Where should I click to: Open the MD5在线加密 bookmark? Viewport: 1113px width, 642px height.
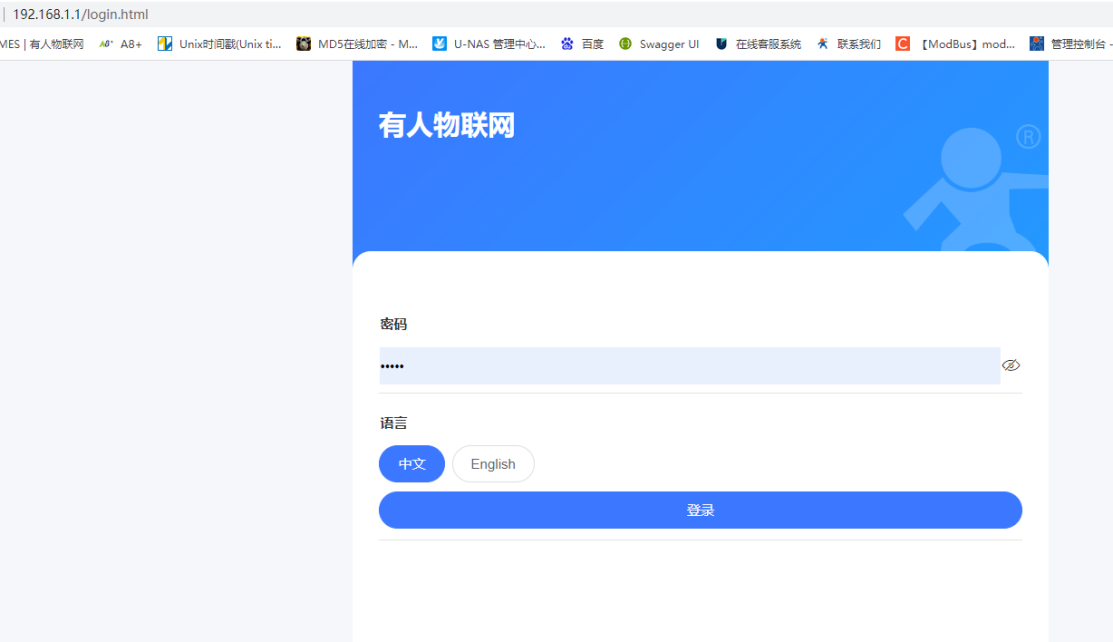tap(358, 44)
